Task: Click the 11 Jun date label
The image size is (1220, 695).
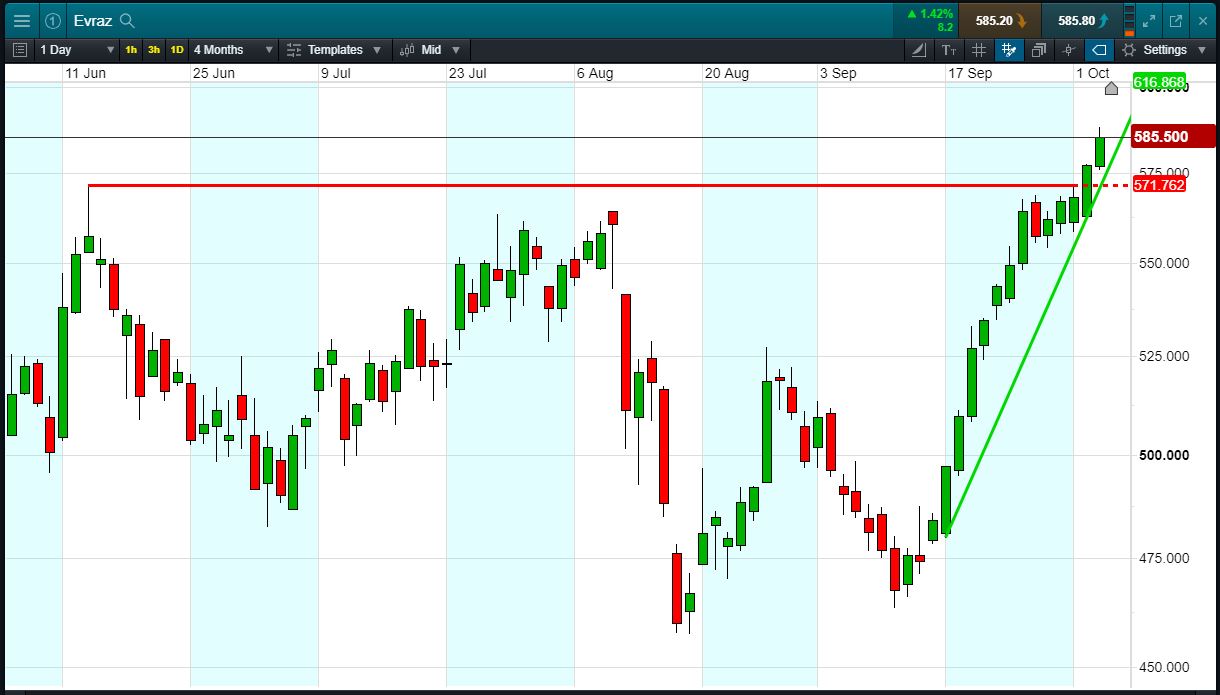Action: pos(85,73)
